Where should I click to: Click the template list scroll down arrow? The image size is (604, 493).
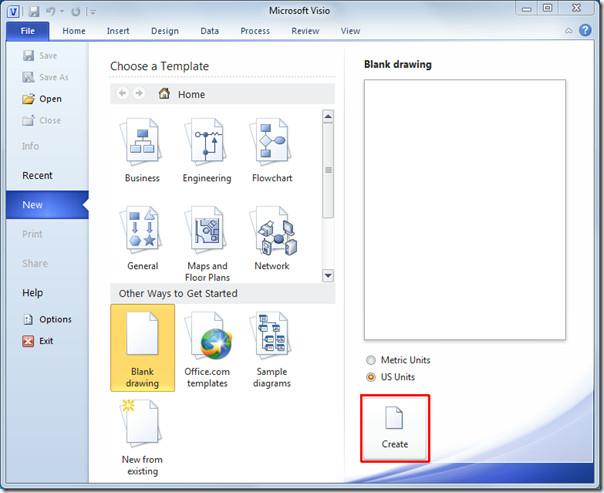pyautogui.click(x=328, y=275)
